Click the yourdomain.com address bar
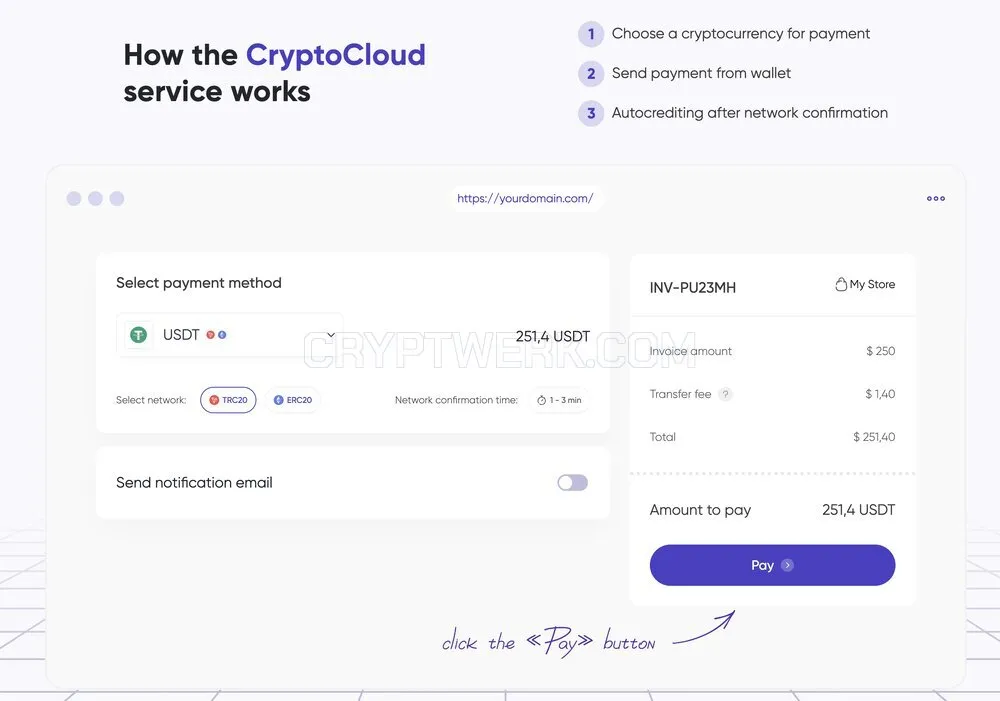The width and height of the screenshot is (1000, 701). [525, 198]
